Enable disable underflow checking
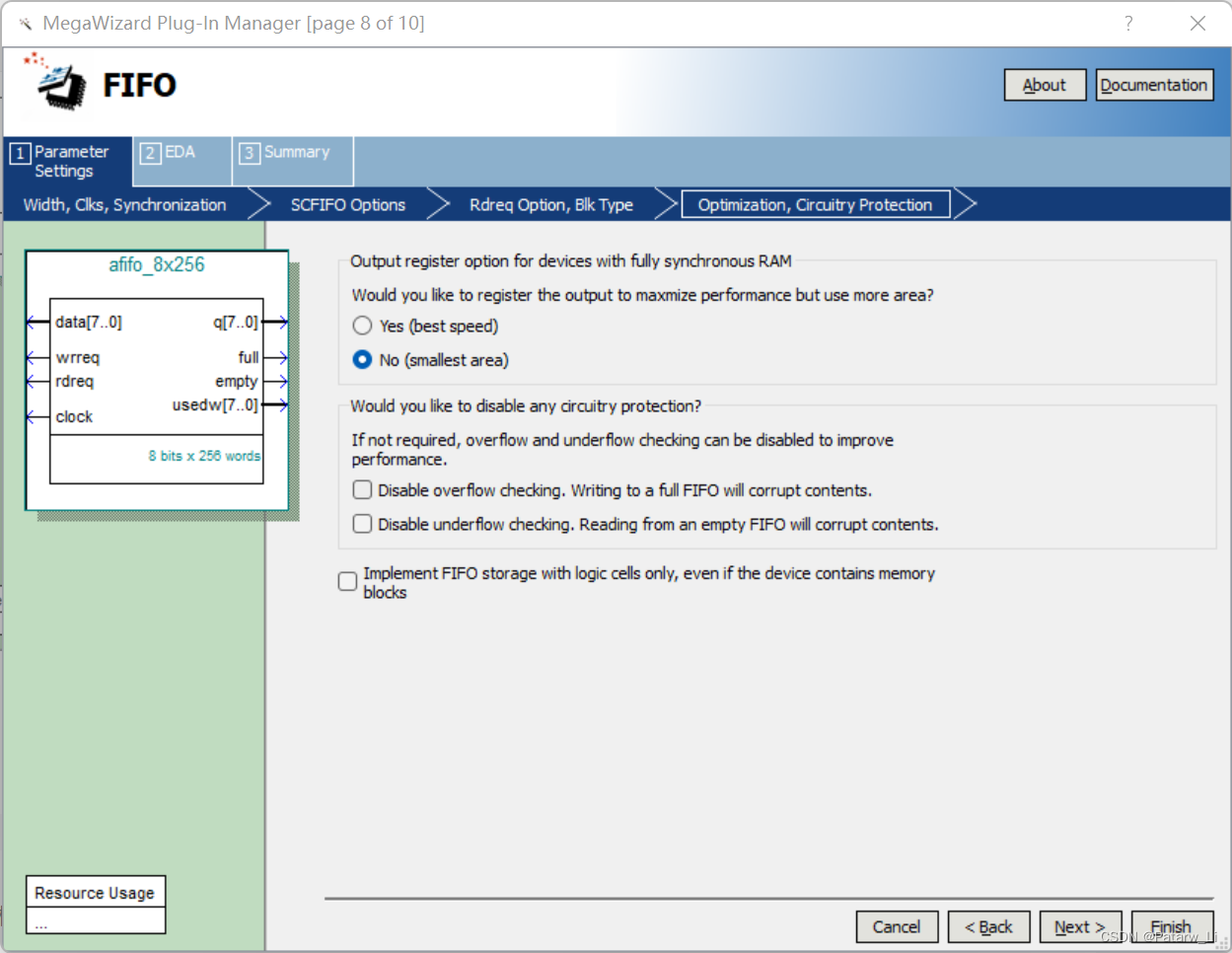 click(362, 523)
